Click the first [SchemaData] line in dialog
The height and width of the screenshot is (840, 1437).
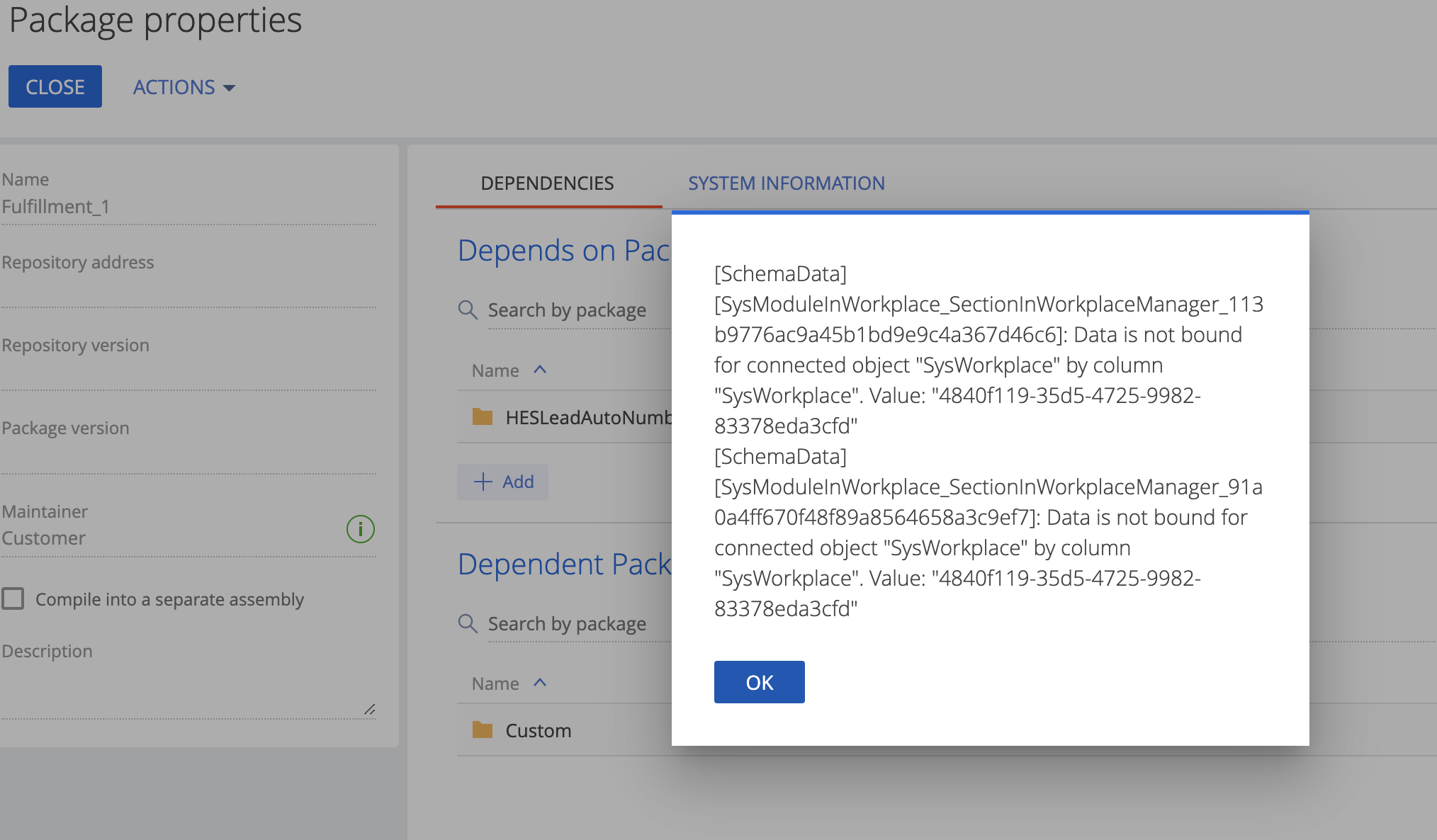click(780, 273)
